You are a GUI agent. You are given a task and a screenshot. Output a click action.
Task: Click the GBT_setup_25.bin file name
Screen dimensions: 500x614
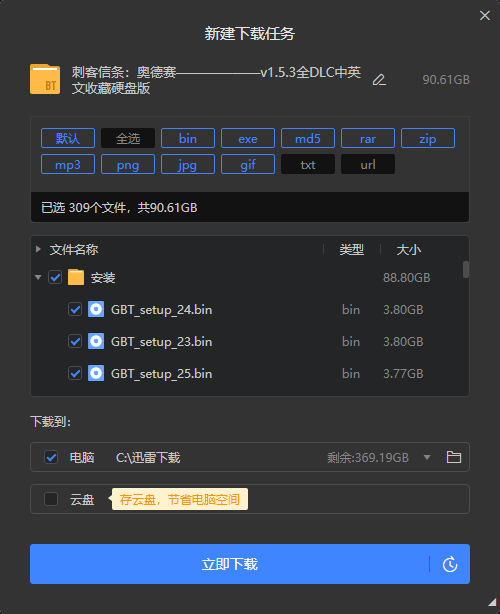(161, 374)
